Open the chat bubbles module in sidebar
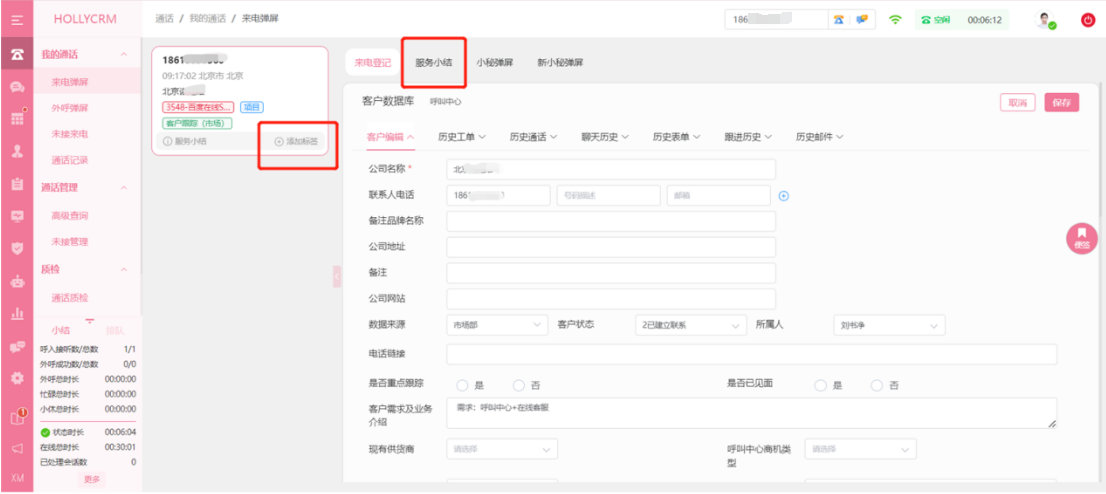The width and height of the screenshot is (1106, 494). 17,87
